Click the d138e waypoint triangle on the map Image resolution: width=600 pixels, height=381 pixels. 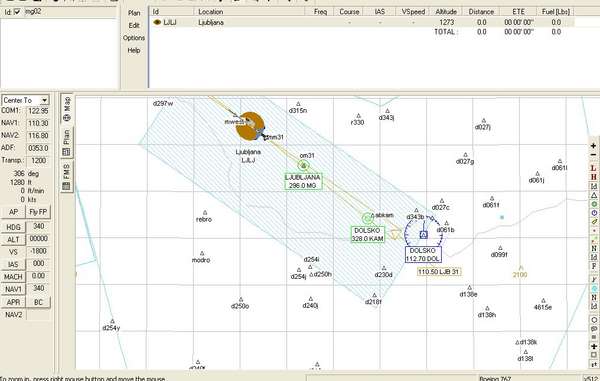point(470,288)
